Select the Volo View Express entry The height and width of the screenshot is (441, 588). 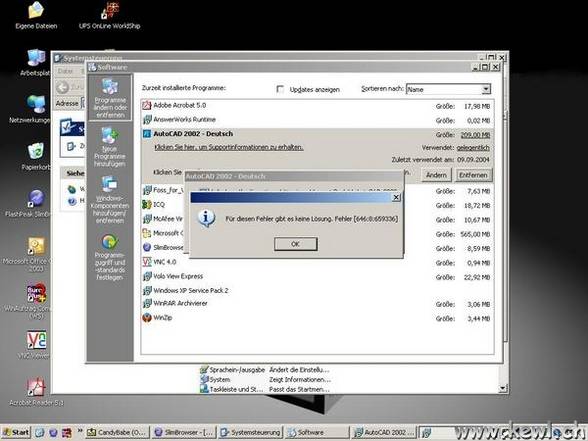(x=317, y=276)
